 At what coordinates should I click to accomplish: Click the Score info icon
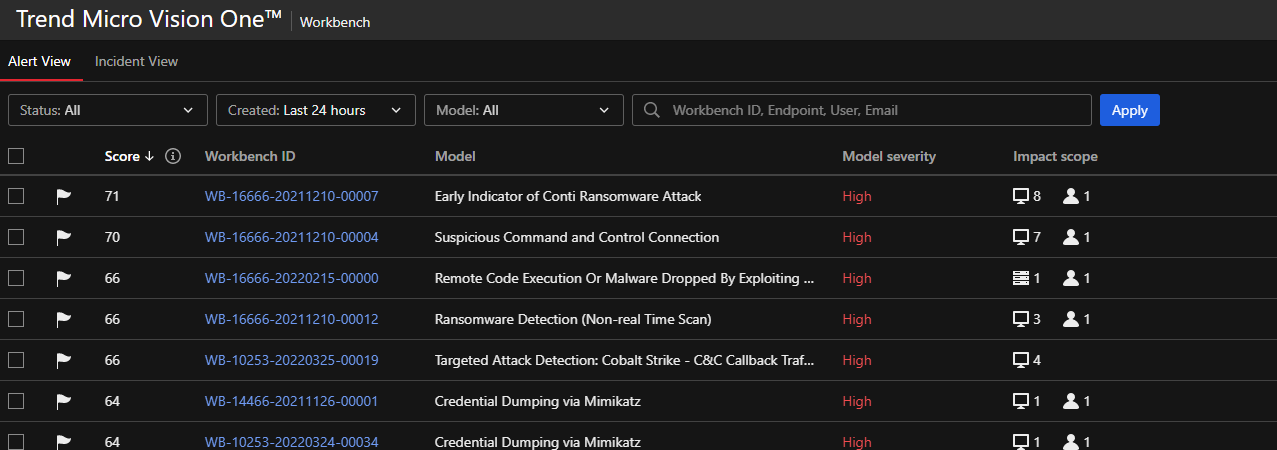point(173,156)
